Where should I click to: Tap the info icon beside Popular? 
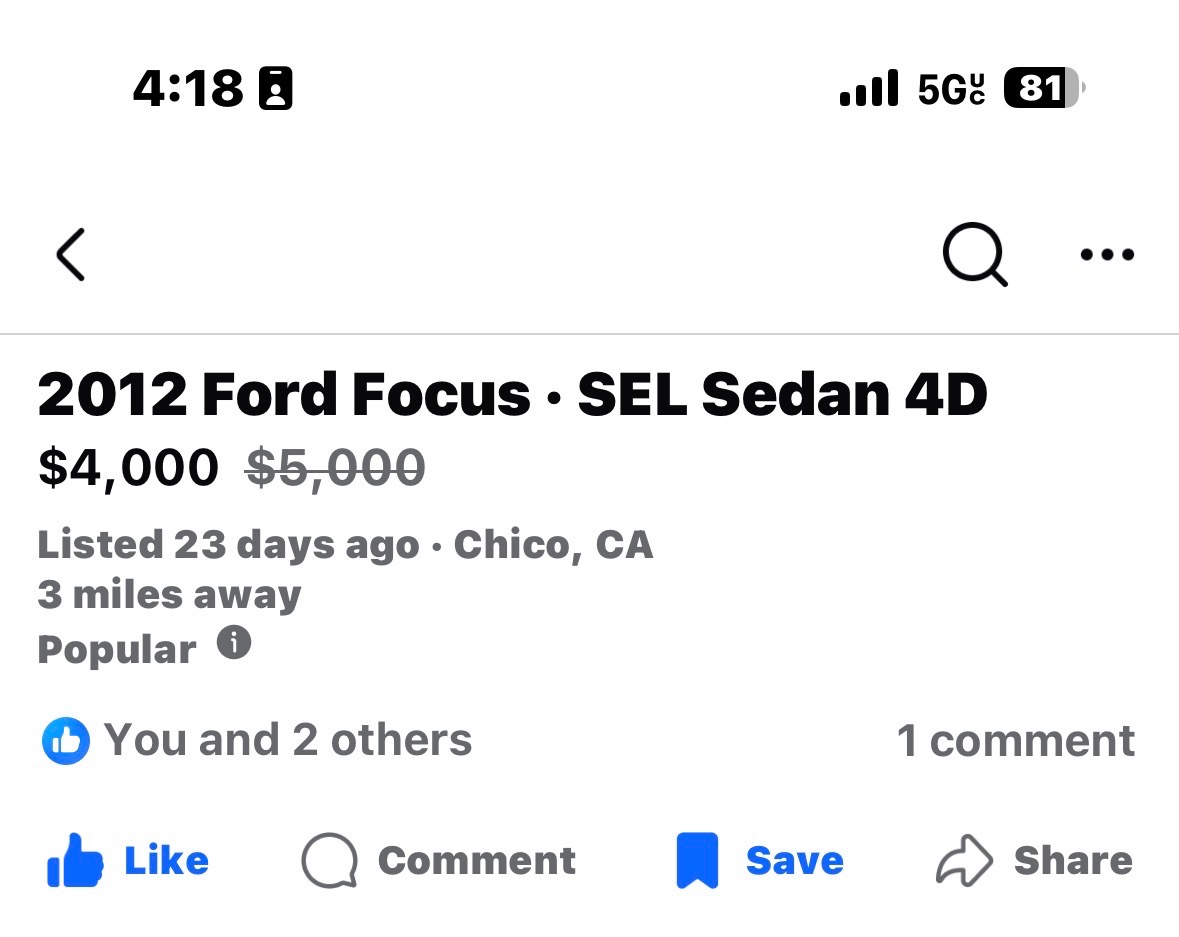[234, 643]
